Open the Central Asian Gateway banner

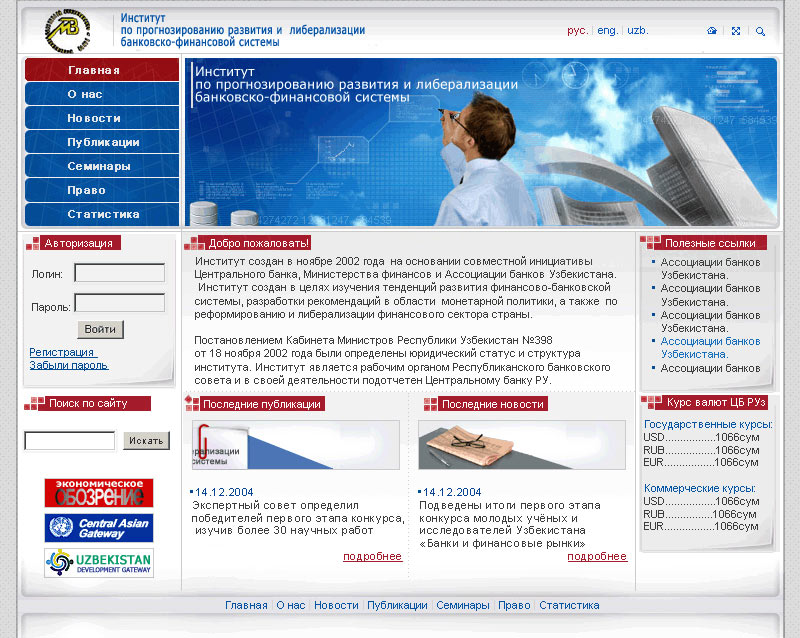click(99, 528)
